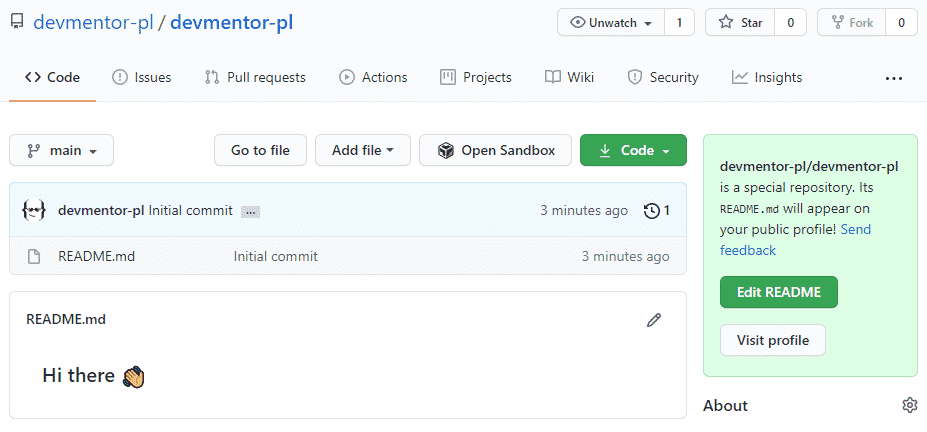Click the green Edit README button
The height and width of the screenshot is (432, 927).
pyautogui.click(x=779, y=292)
